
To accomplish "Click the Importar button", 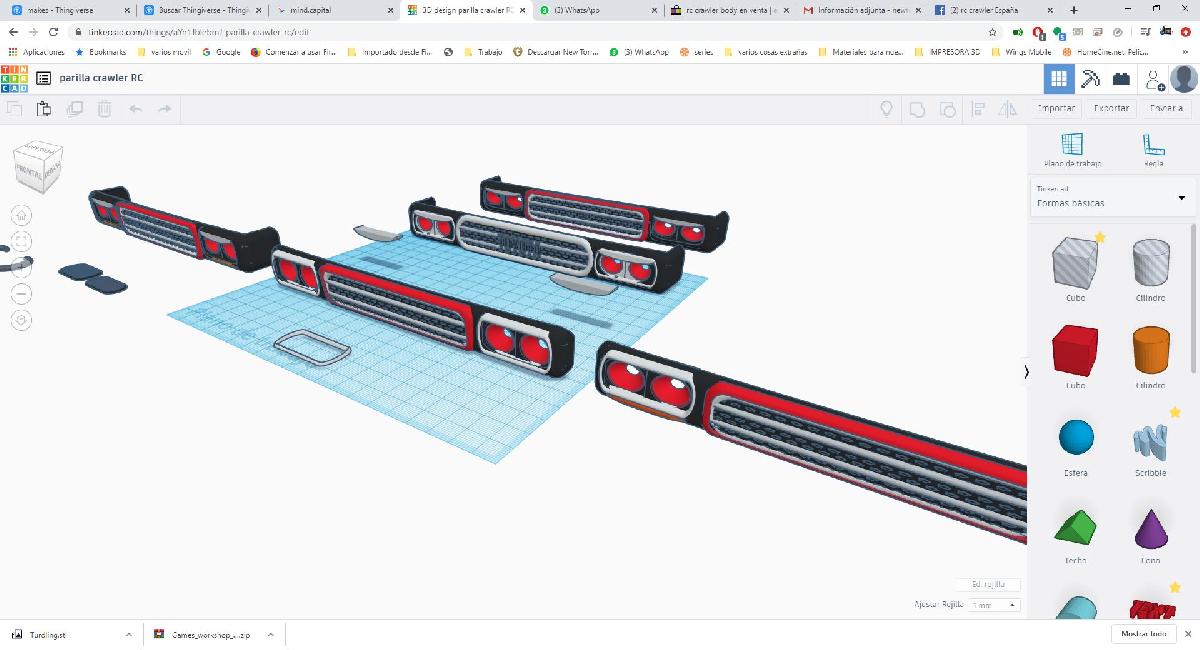I will coord(1056,108).
